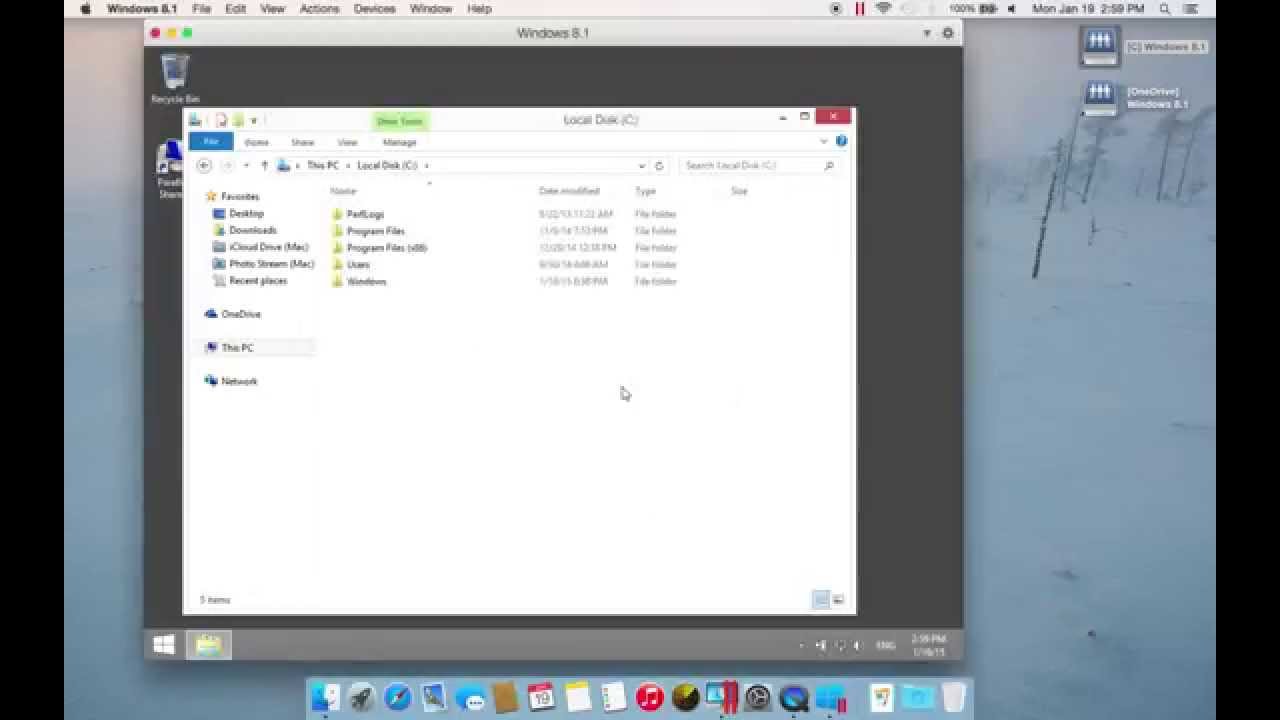Screen dimensions: 1280x720
Task: Open Trash in the dock
Action: coord(954,697)
